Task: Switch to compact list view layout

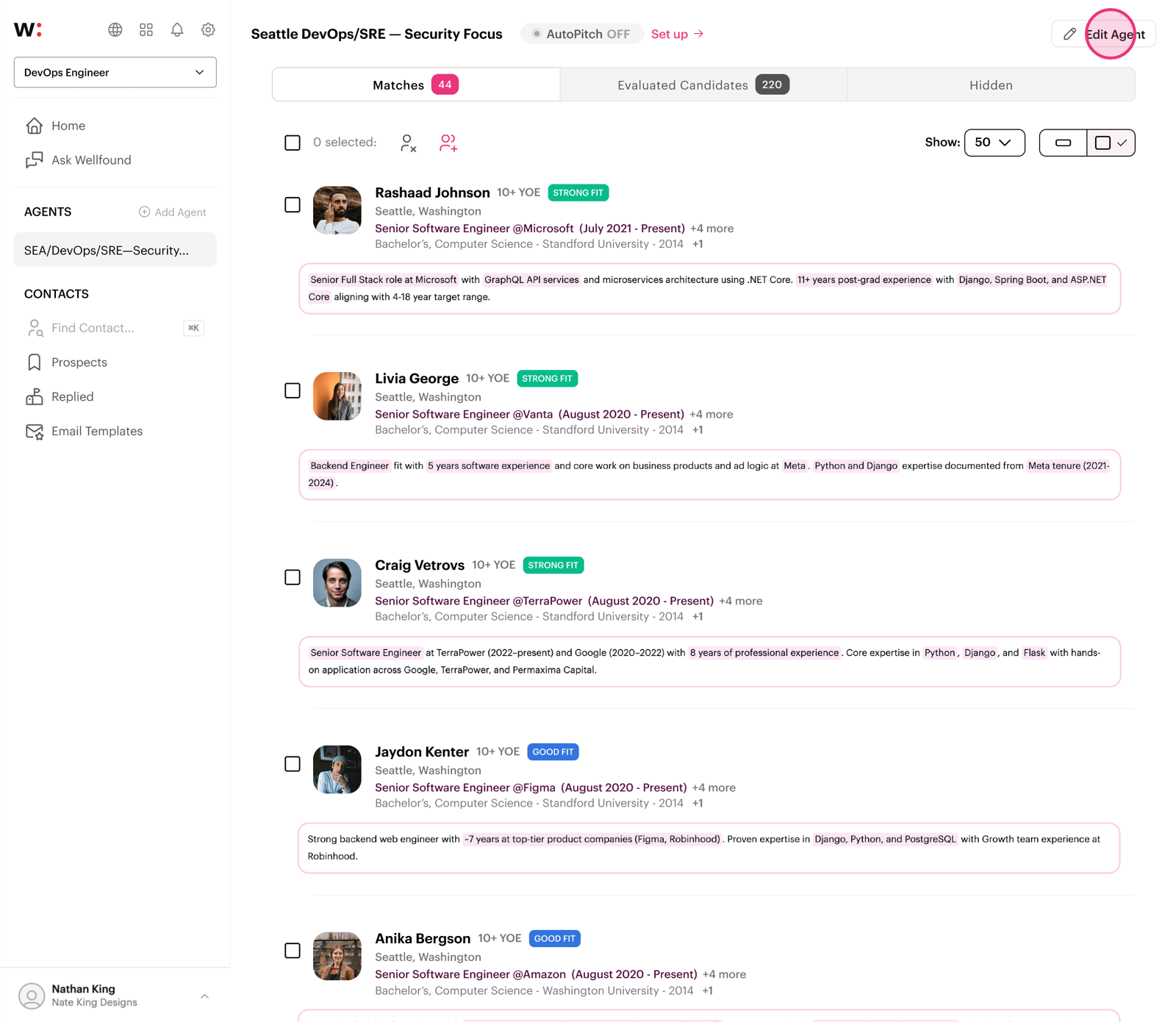Action: point(1063,143)
